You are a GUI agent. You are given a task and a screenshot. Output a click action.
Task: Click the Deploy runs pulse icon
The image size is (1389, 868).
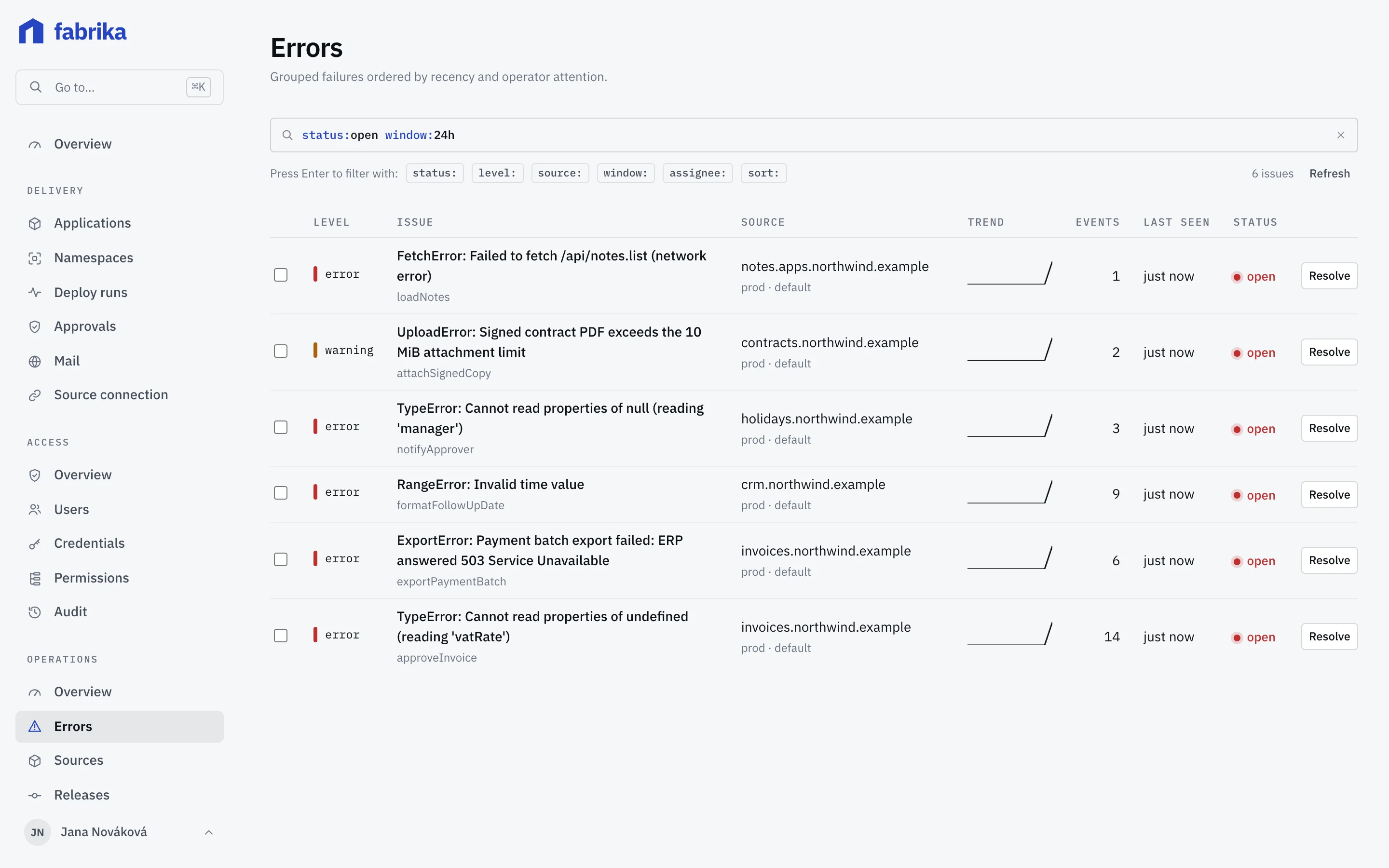[x=35, y=293]
